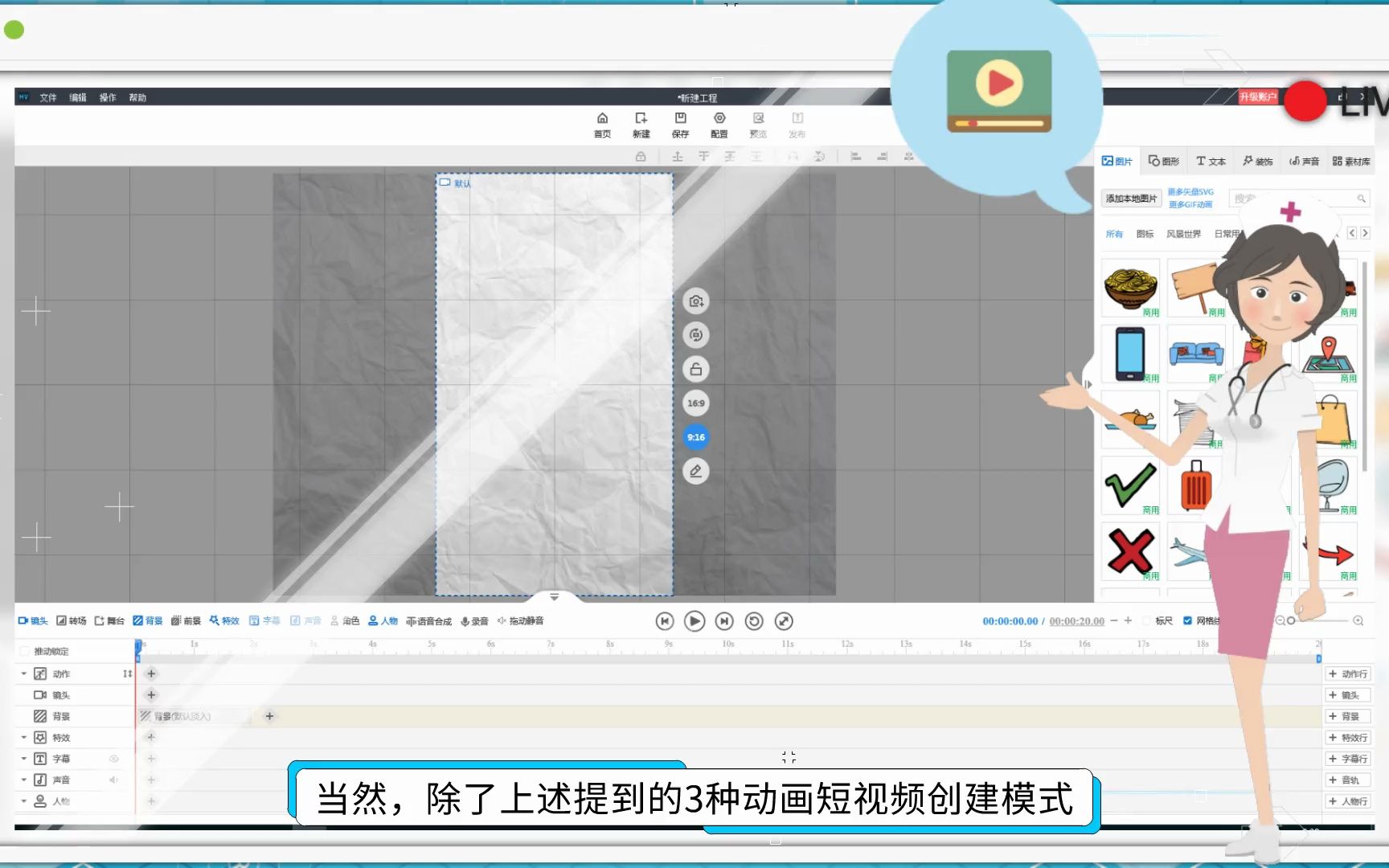Play the timeline
The width and height of the screenshot is (1389, 868).
[694, 621]
